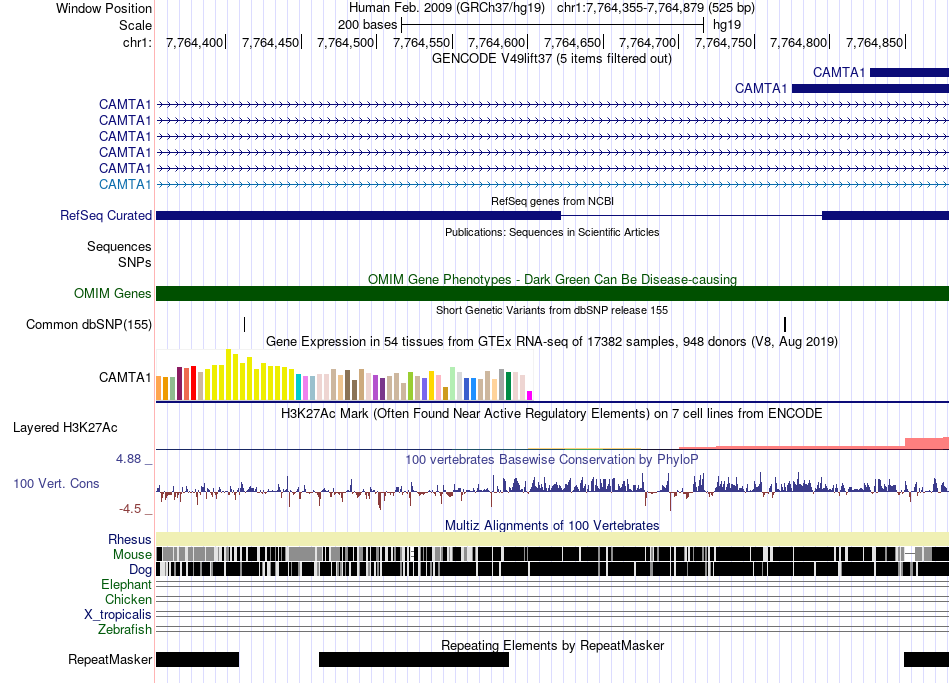This screenshot has height=683, width=950.
Task: Click the magenta bar ending the GTEx chart
Action: (530, 396)
